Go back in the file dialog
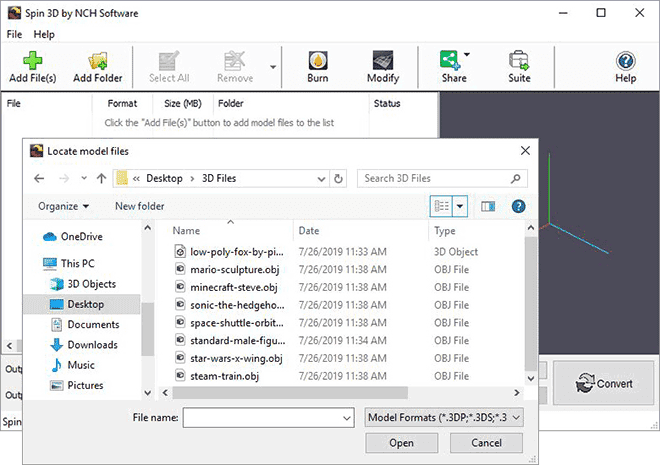The height and width of the screenshot is (465, 660). [x=39, y=178]
